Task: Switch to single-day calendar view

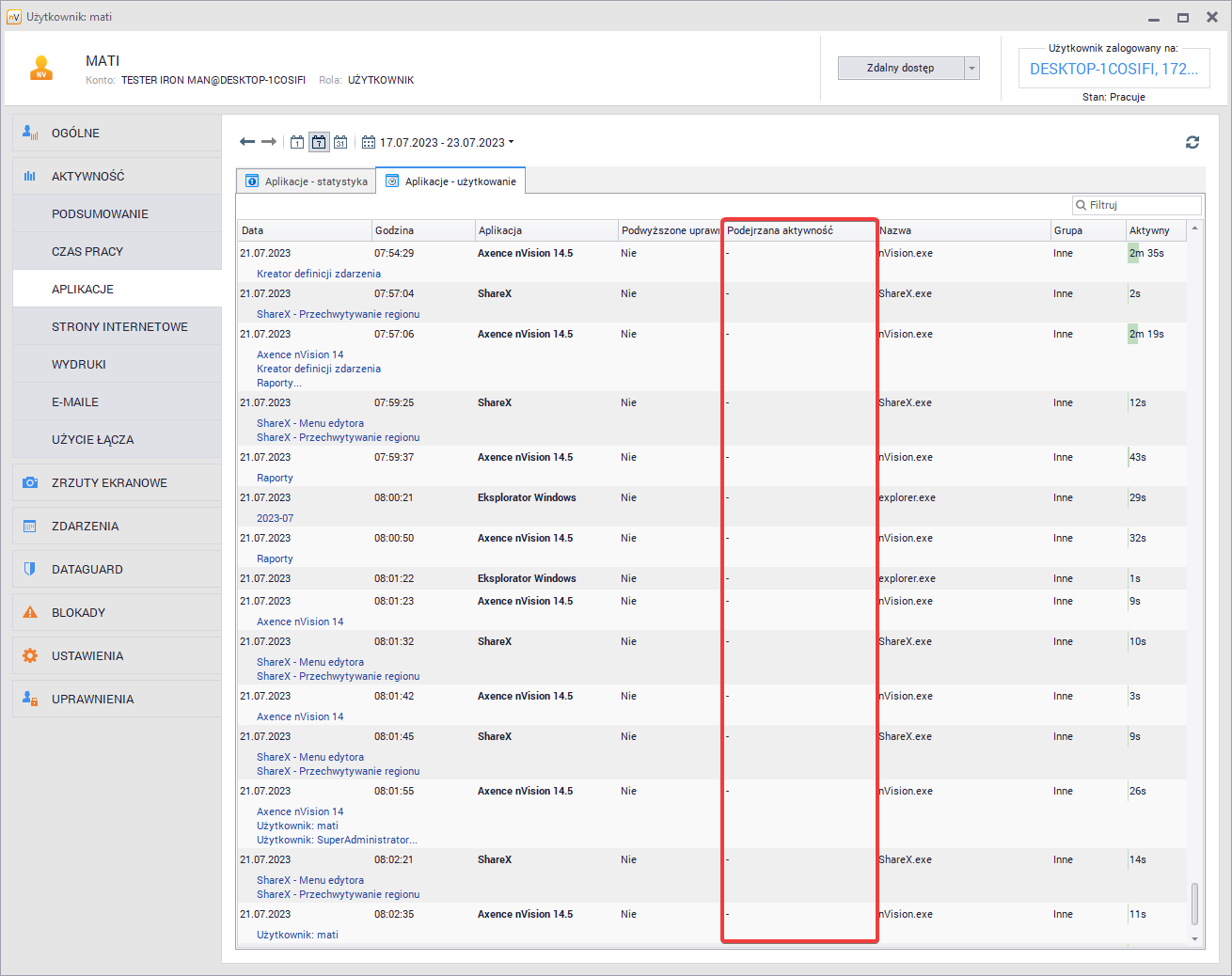Action: click(x=297, y=142)
